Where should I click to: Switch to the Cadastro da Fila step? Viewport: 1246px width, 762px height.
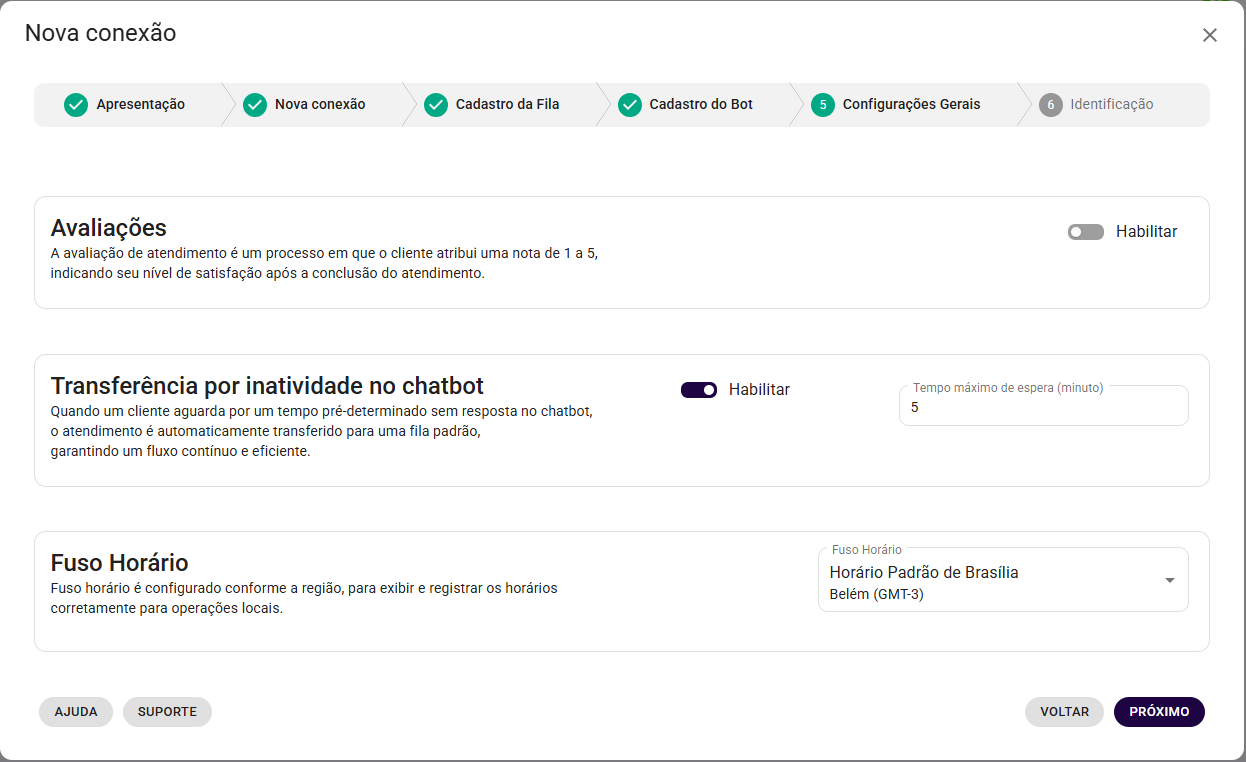pyautogui.click(x=507, y=105)
